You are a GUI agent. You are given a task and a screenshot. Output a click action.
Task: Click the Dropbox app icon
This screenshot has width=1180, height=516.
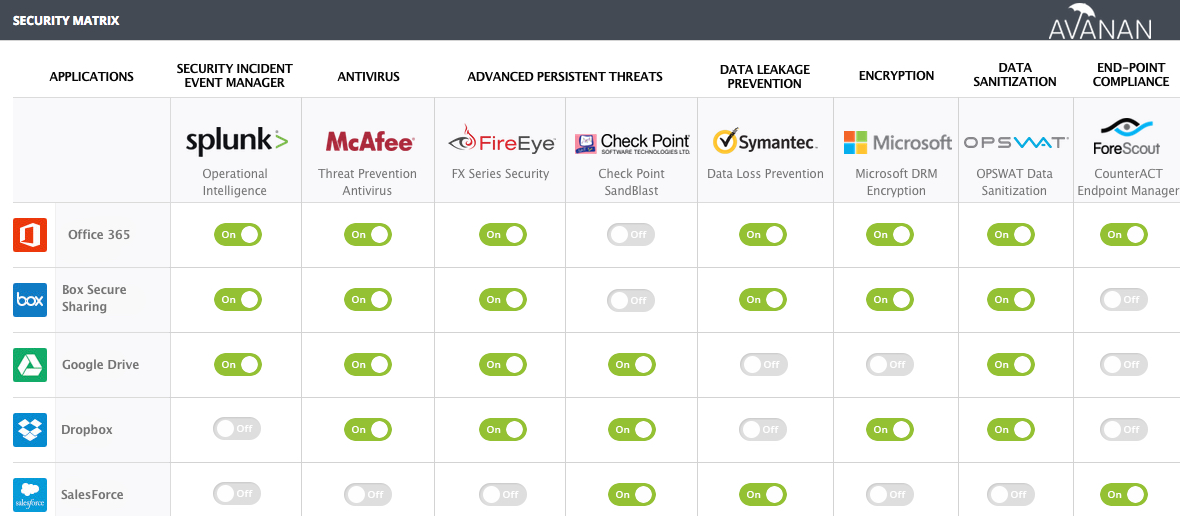(30, 430)
